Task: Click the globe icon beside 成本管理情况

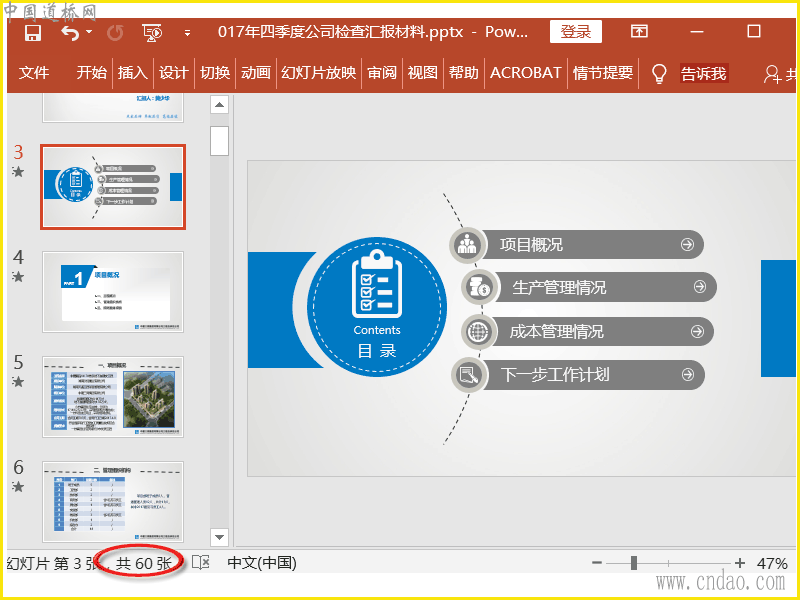Action: (x=479, y=332)
